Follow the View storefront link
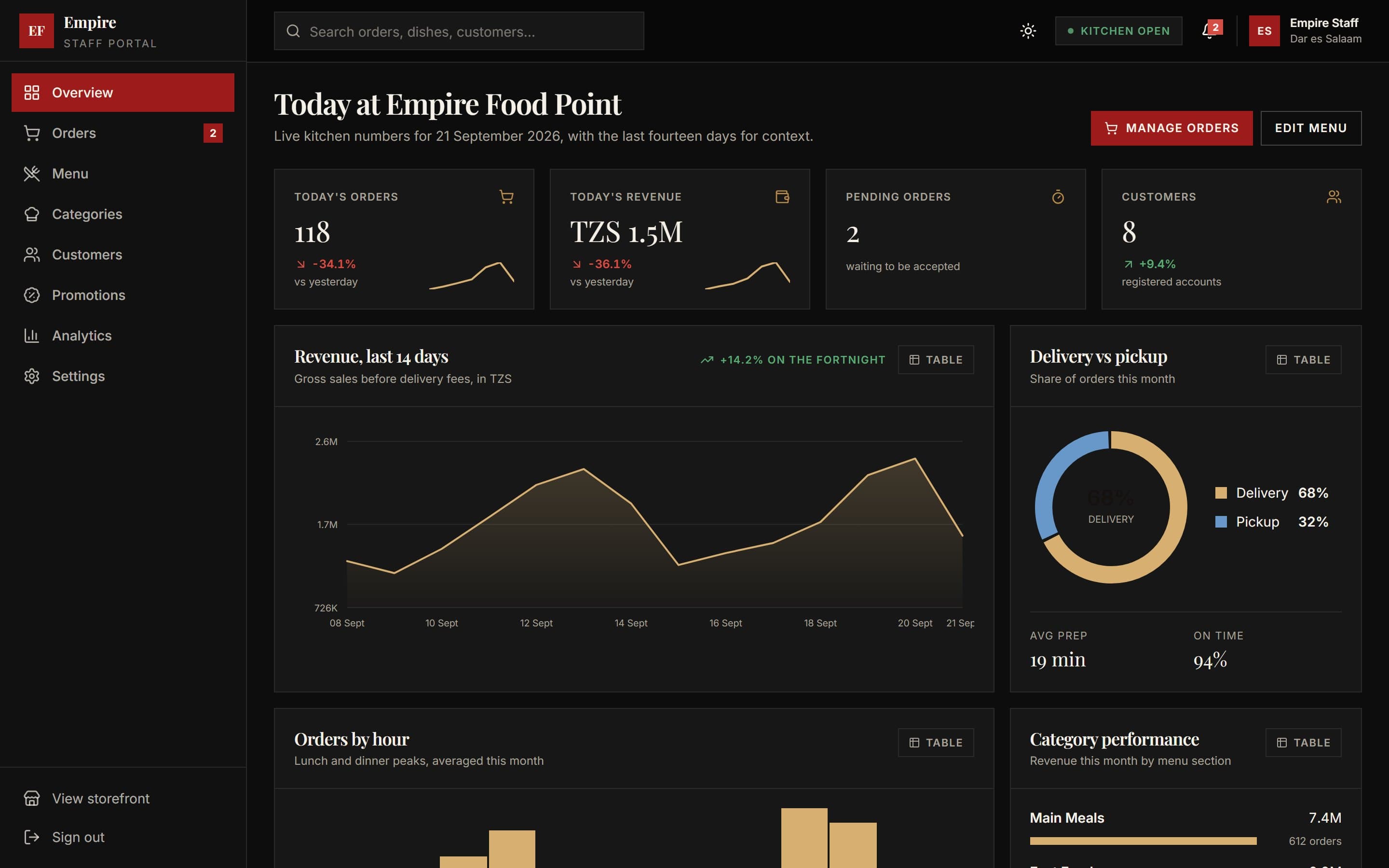This screenshot has height=868, width=1389. point(123,799)
